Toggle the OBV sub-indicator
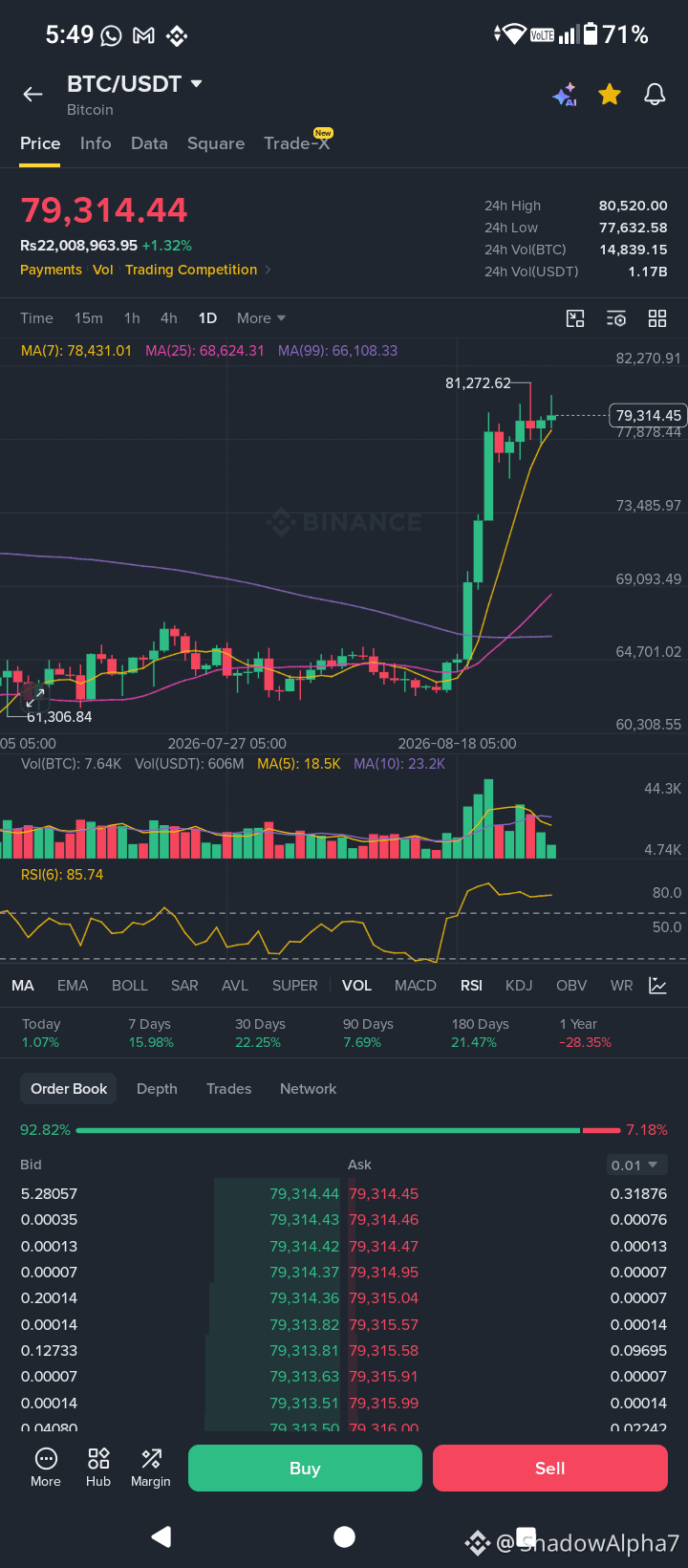 pos(571,986)
